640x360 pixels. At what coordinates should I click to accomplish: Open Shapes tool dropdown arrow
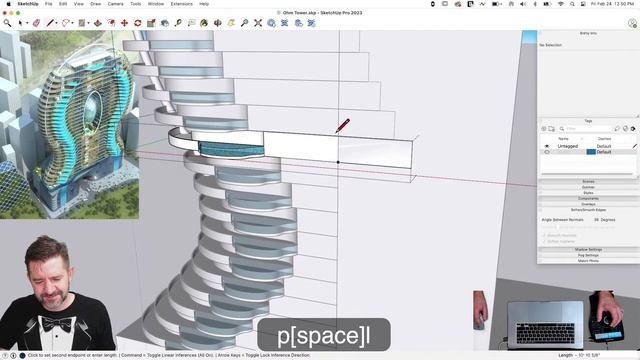(x=88, y=23)
